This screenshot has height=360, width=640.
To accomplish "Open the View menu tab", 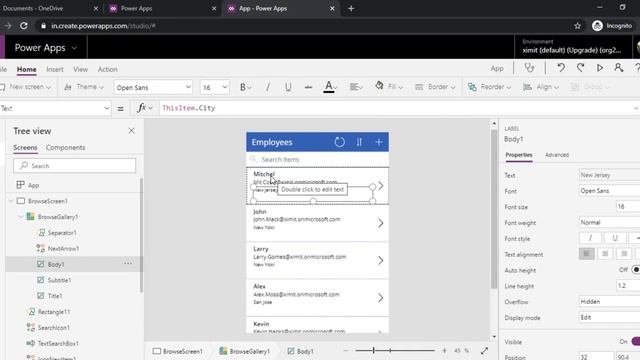I will pos(80,69).
